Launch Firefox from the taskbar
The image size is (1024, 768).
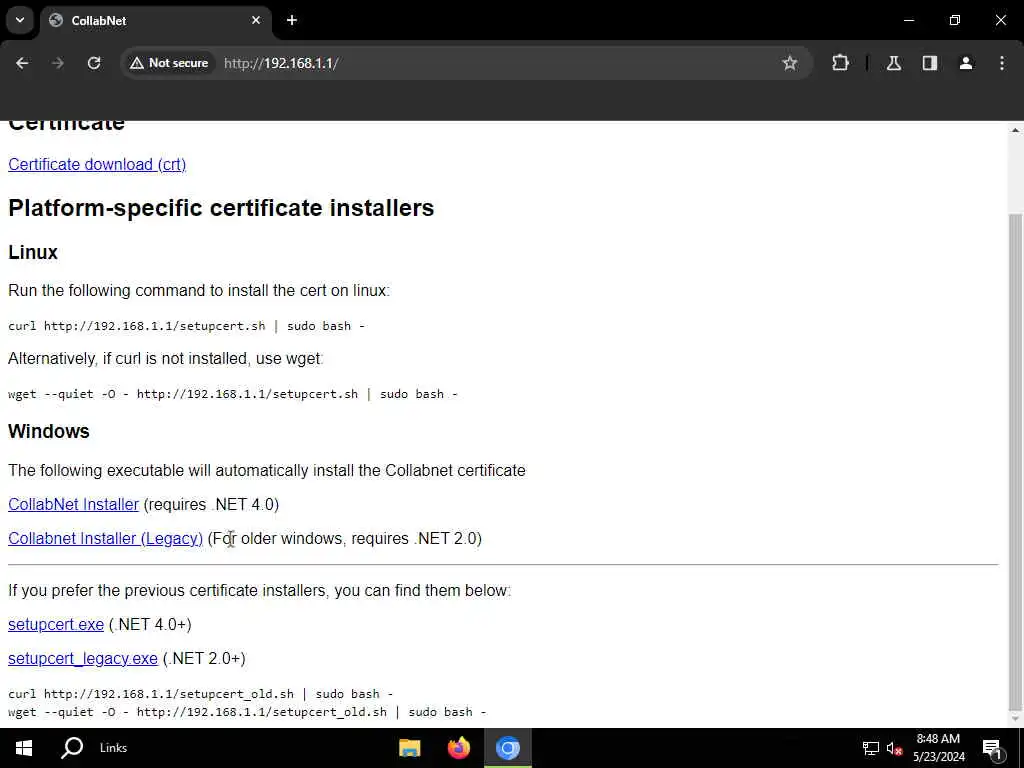point(459,748)
